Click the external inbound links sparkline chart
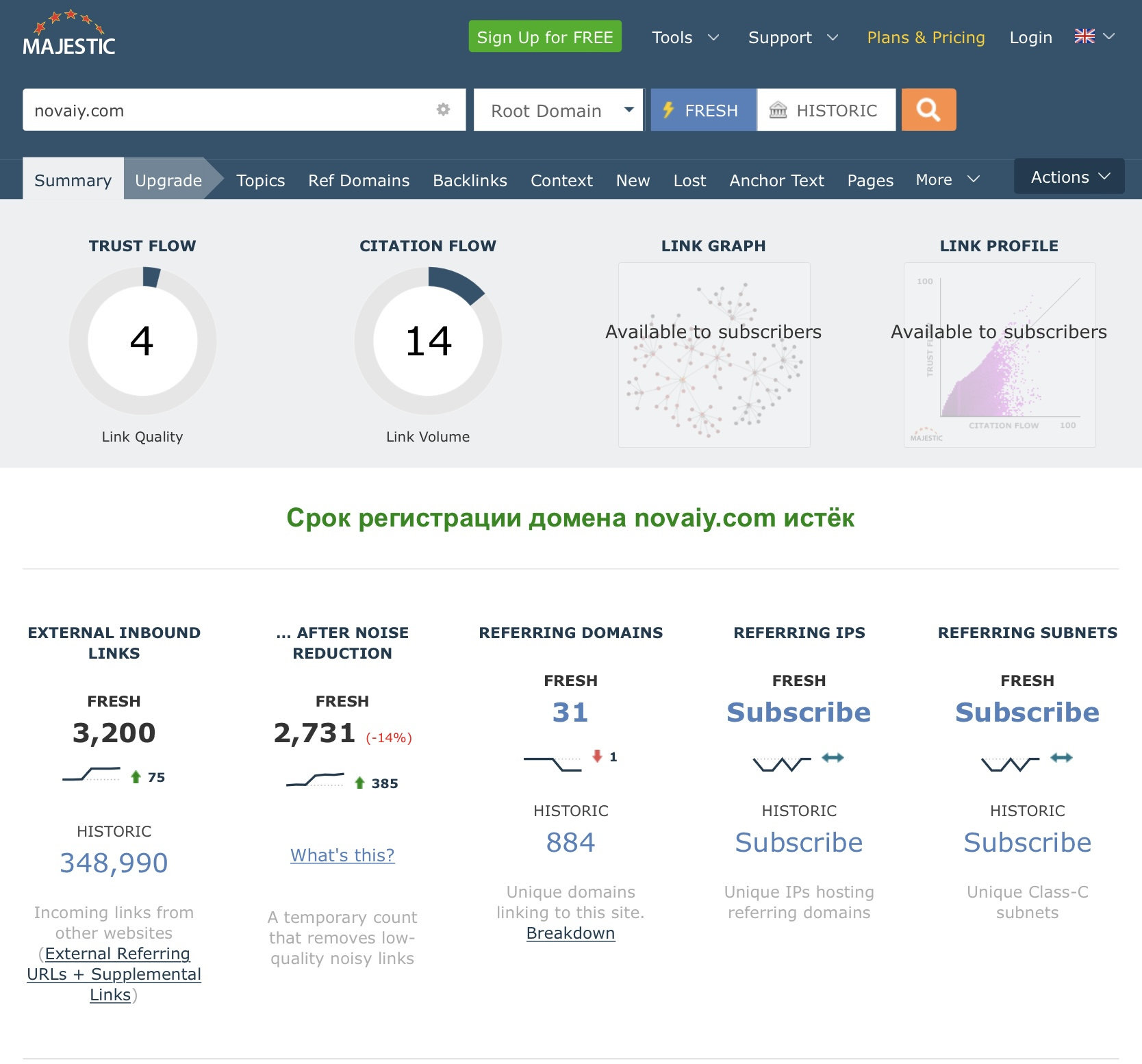Viewport: 1142px width, 1064px height. click(92, 775)
